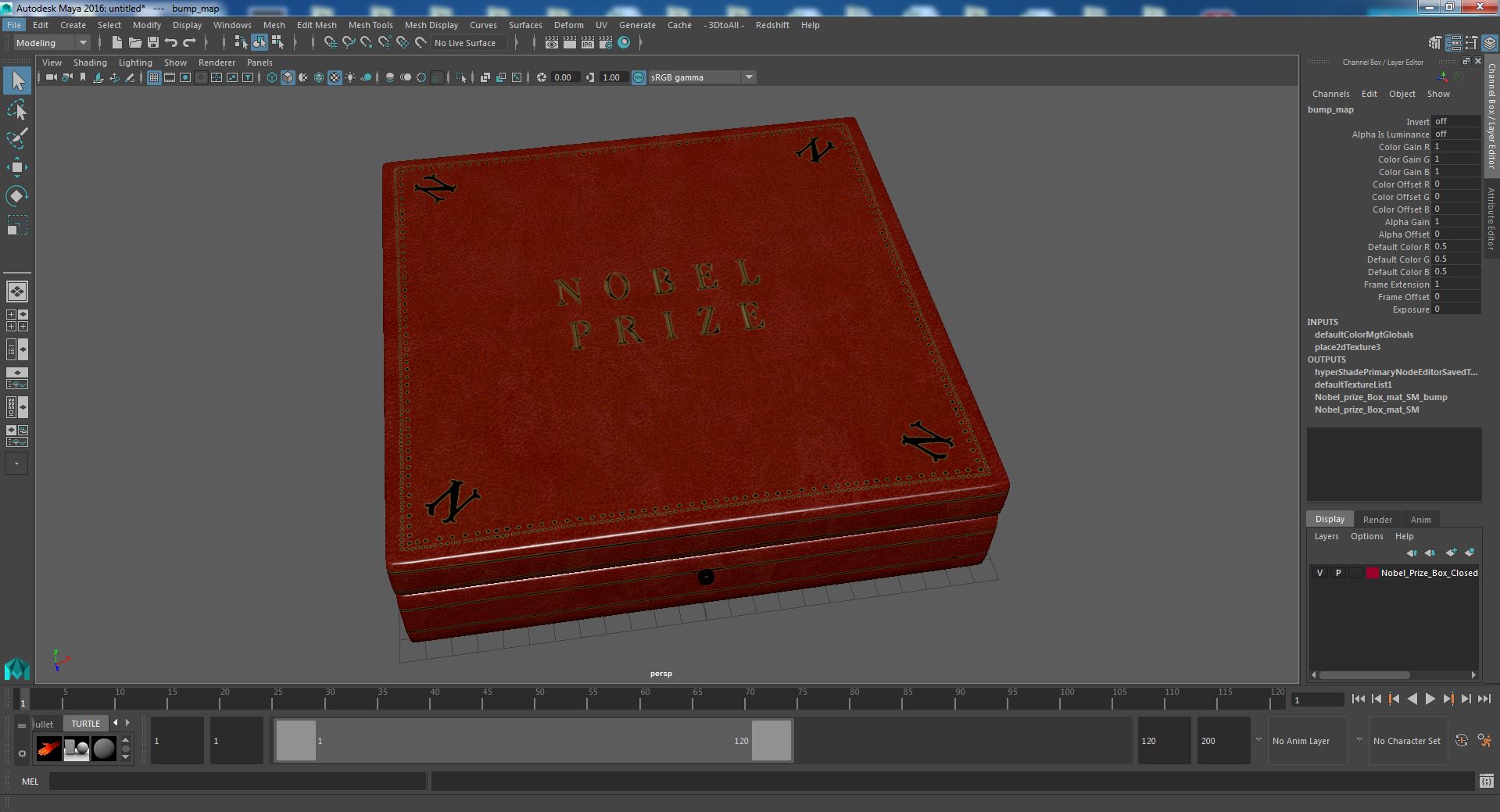This screenshot has width=1500, height=812.
Task: Toggle P playback of Nobel_Prize_Box_Closed layer
Action: click(1337, 573)
